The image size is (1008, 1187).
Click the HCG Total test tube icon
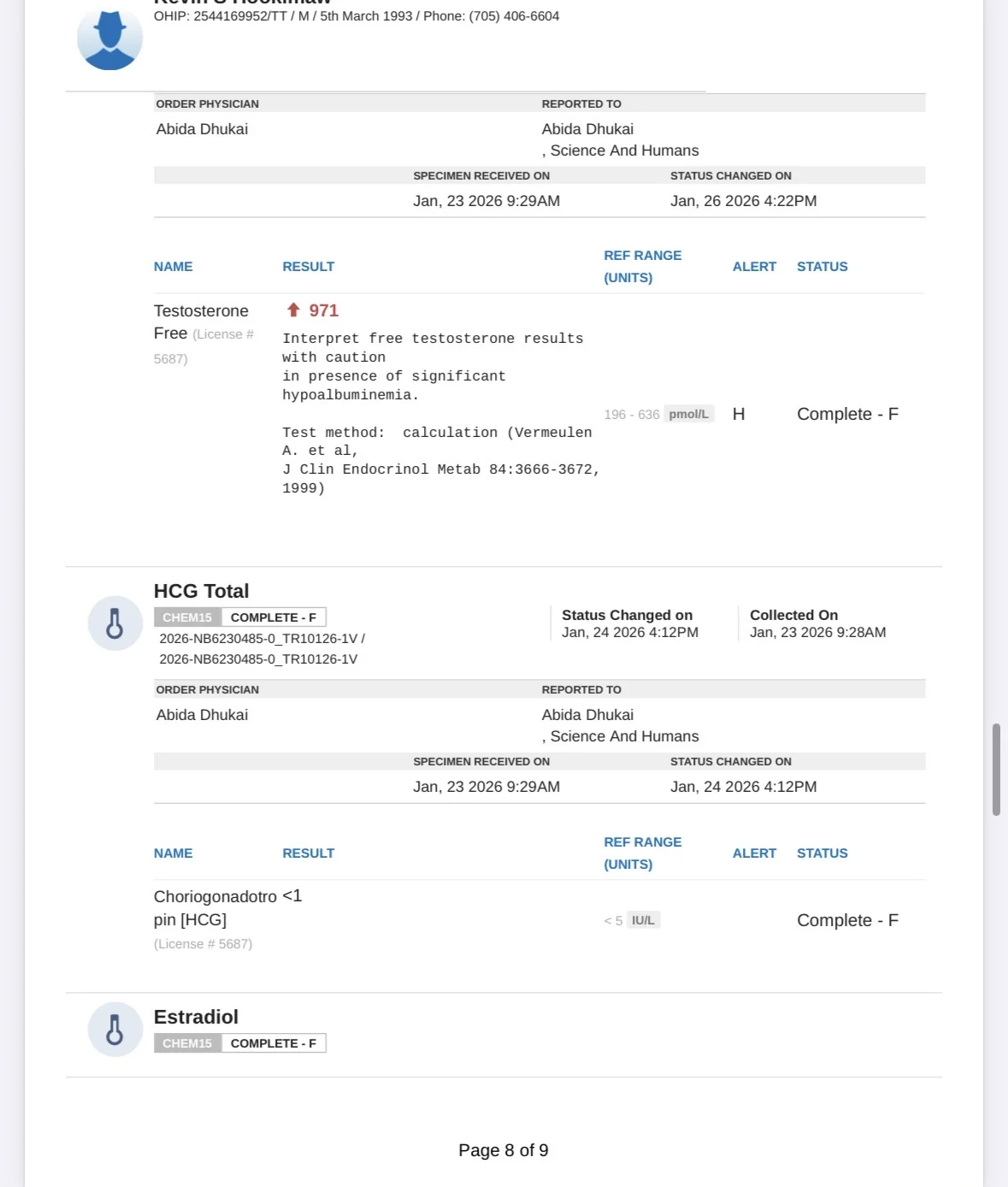(115, 623)
